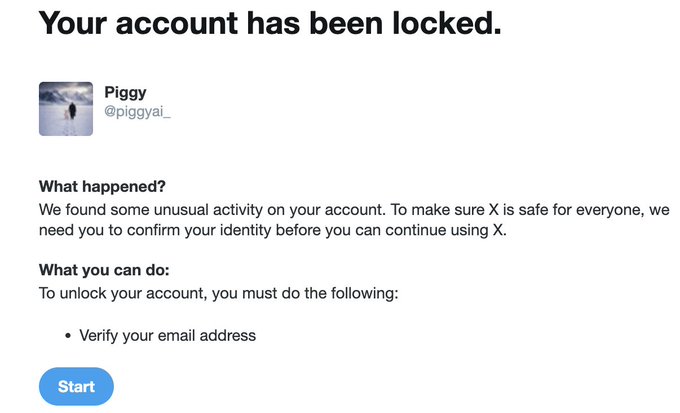The width and height of the screenshot is (680, 413).
Task: Click the "What happened?" subheading
Action: [x=102, y=187]
